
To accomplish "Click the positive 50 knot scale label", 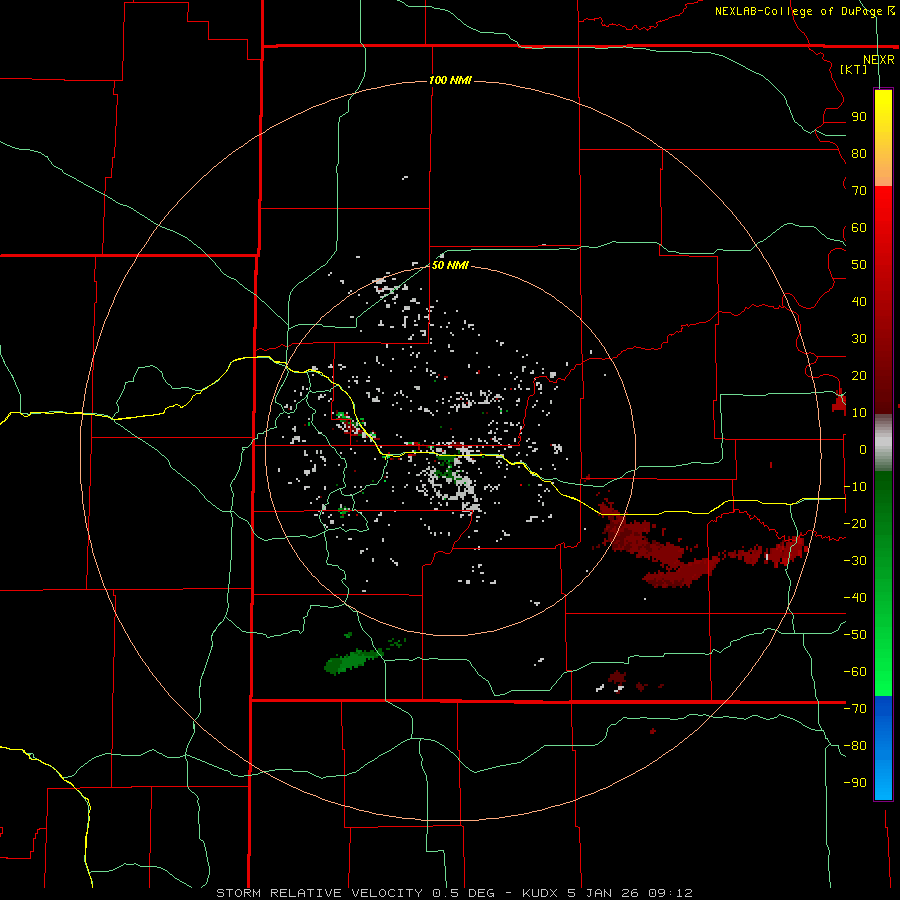I will [859, 265].
